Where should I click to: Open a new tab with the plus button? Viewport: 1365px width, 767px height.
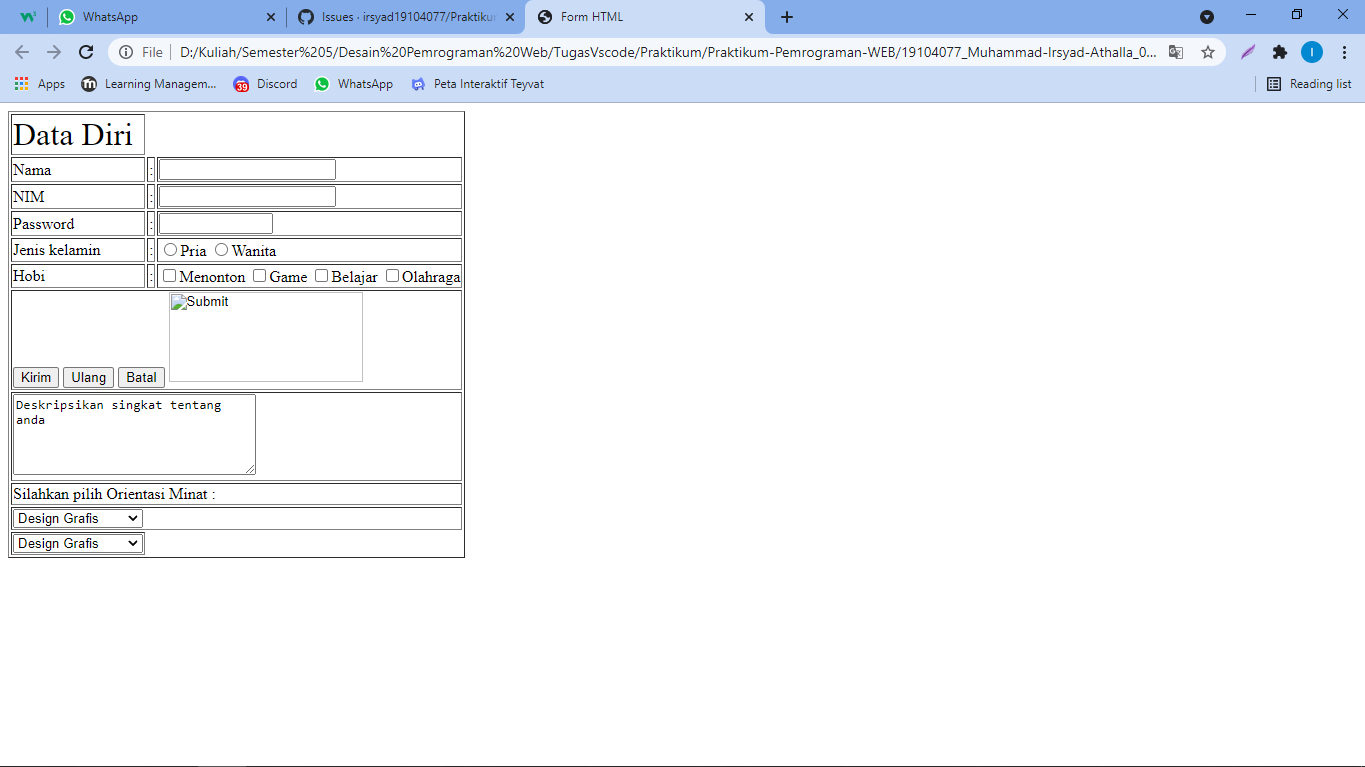pyautogui.click(x=787, y=17)
